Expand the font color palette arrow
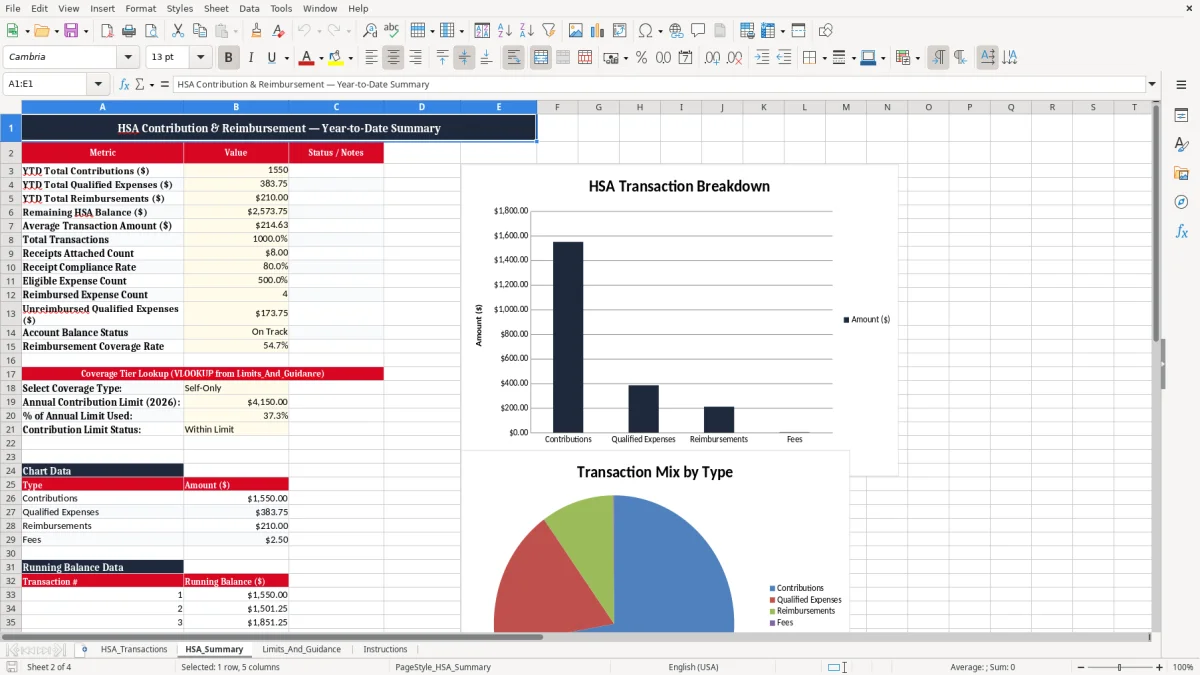 pyautogui.click(x=321, y=58)
